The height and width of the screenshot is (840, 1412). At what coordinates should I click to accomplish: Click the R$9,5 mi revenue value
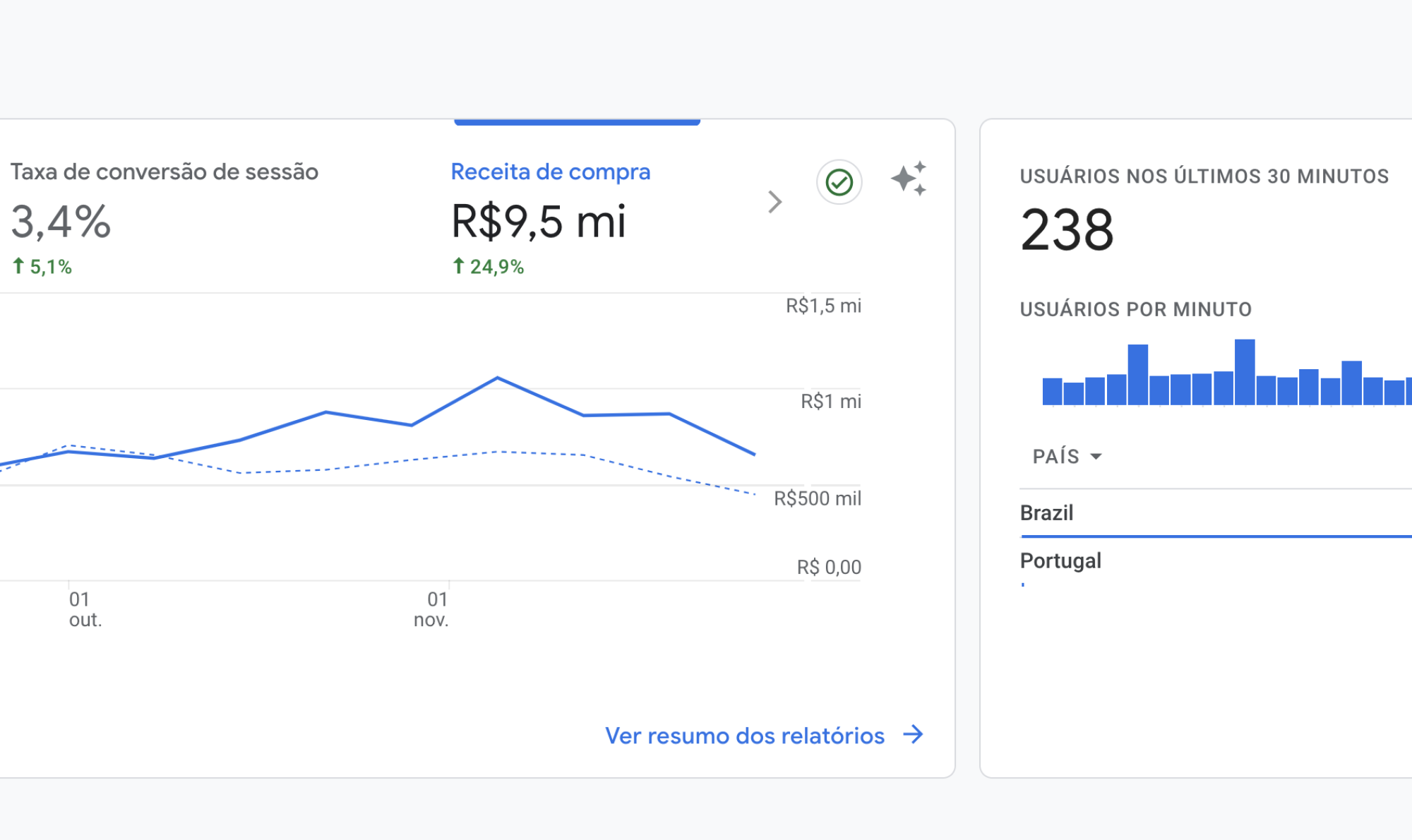539,222
